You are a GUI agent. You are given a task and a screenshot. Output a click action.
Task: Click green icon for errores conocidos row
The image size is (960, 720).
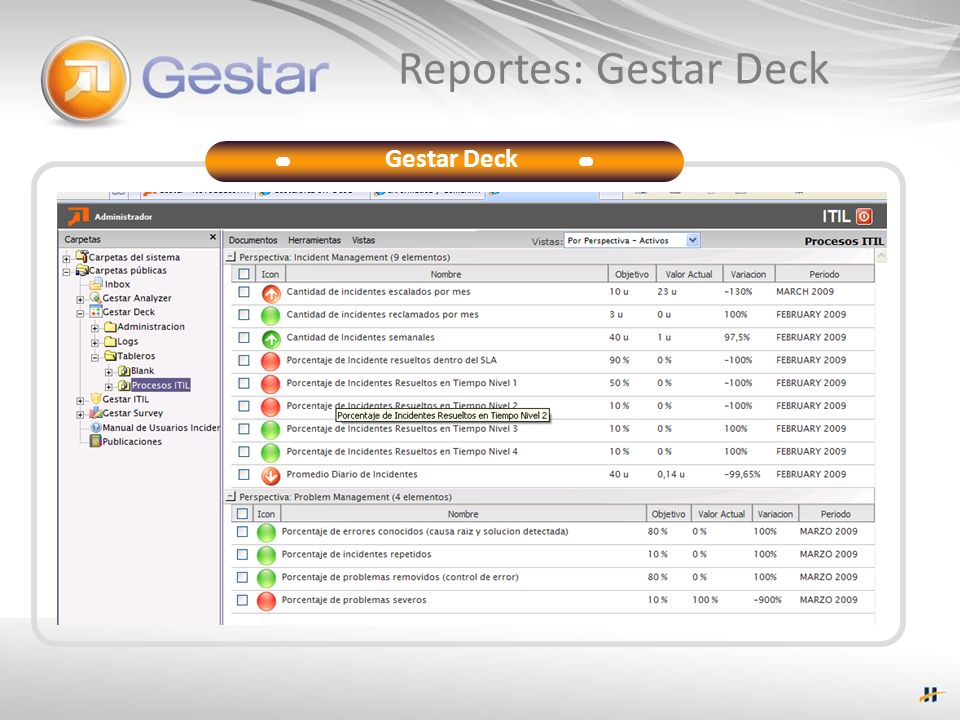pyautogui.click(x=266, y=533)
